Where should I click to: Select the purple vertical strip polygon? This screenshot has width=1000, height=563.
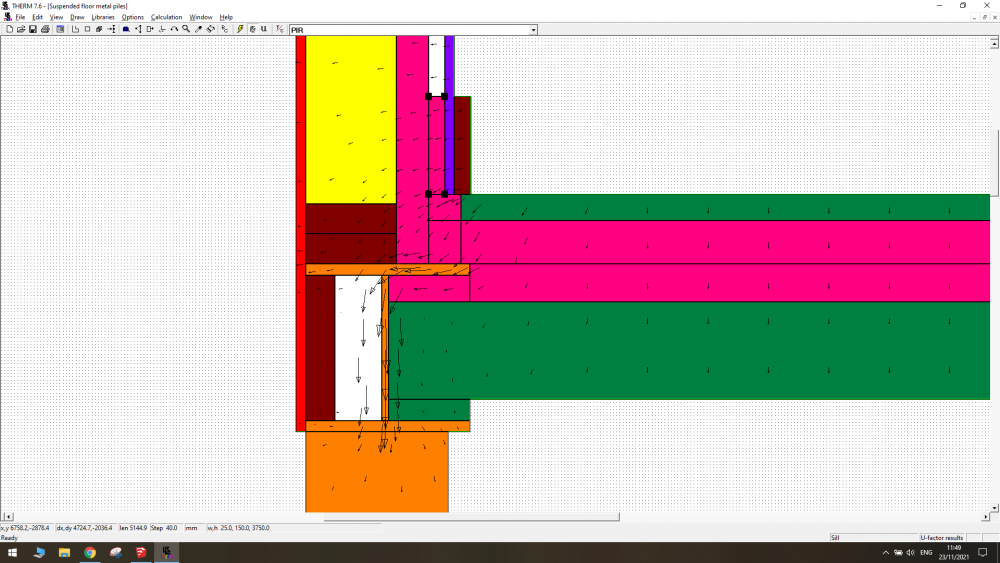pyautogui.click(x=450, y=115)
